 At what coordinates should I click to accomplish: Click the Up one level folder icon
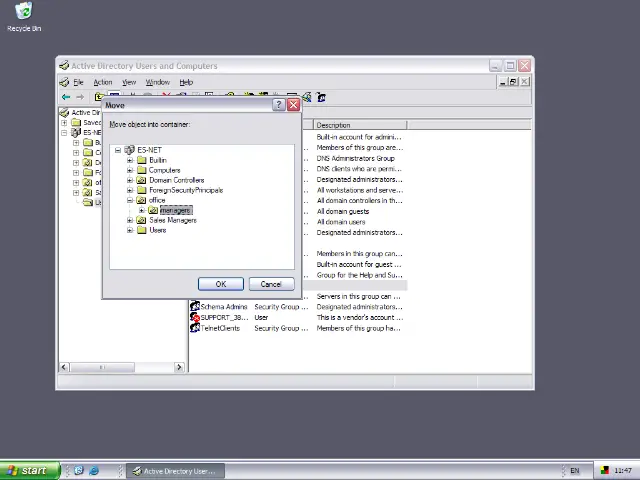click(98, 97)
